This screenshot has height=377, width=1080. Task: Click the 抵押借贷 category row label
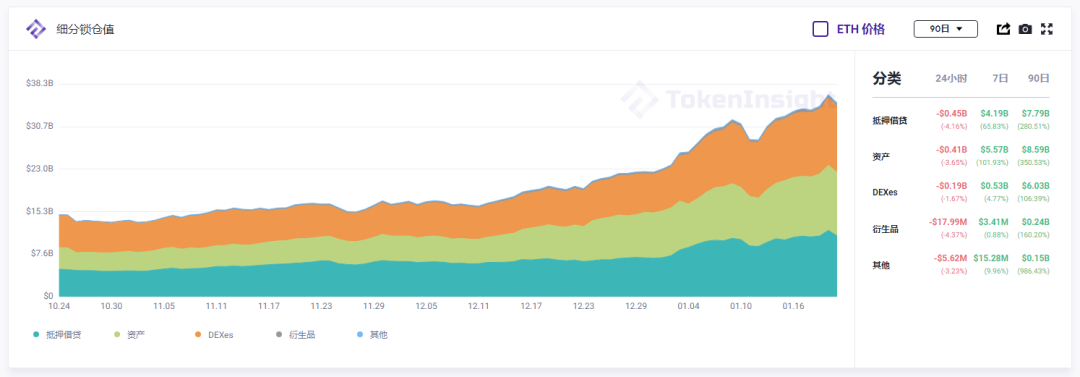pyautogui.click(x=890, y=121)
